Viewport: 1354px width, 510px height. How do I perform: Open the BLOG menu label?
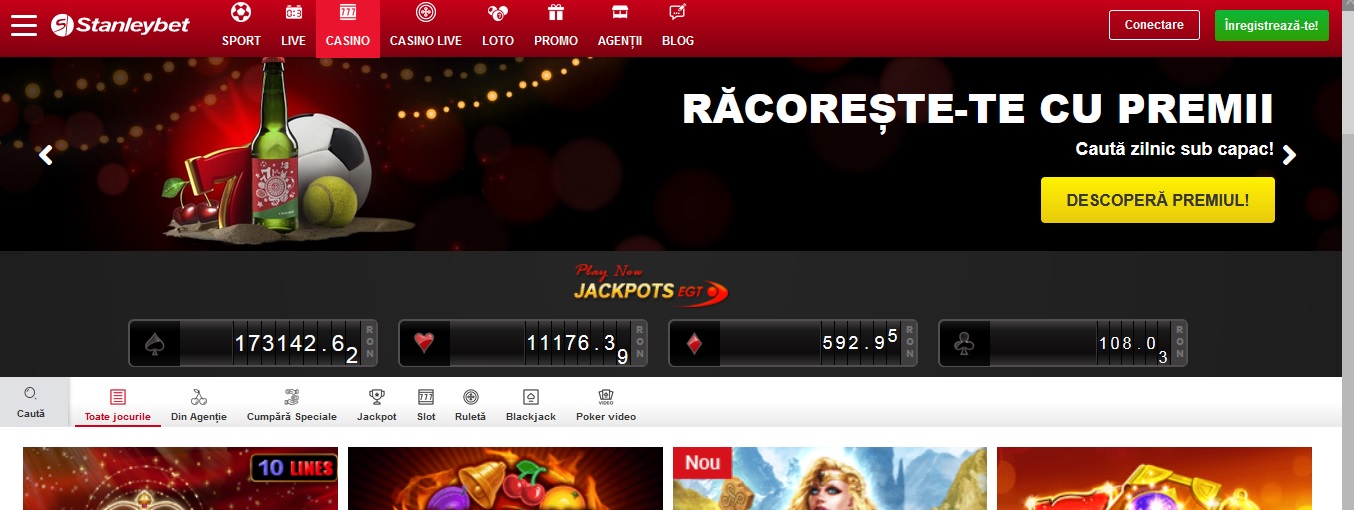tap(678, 41)
